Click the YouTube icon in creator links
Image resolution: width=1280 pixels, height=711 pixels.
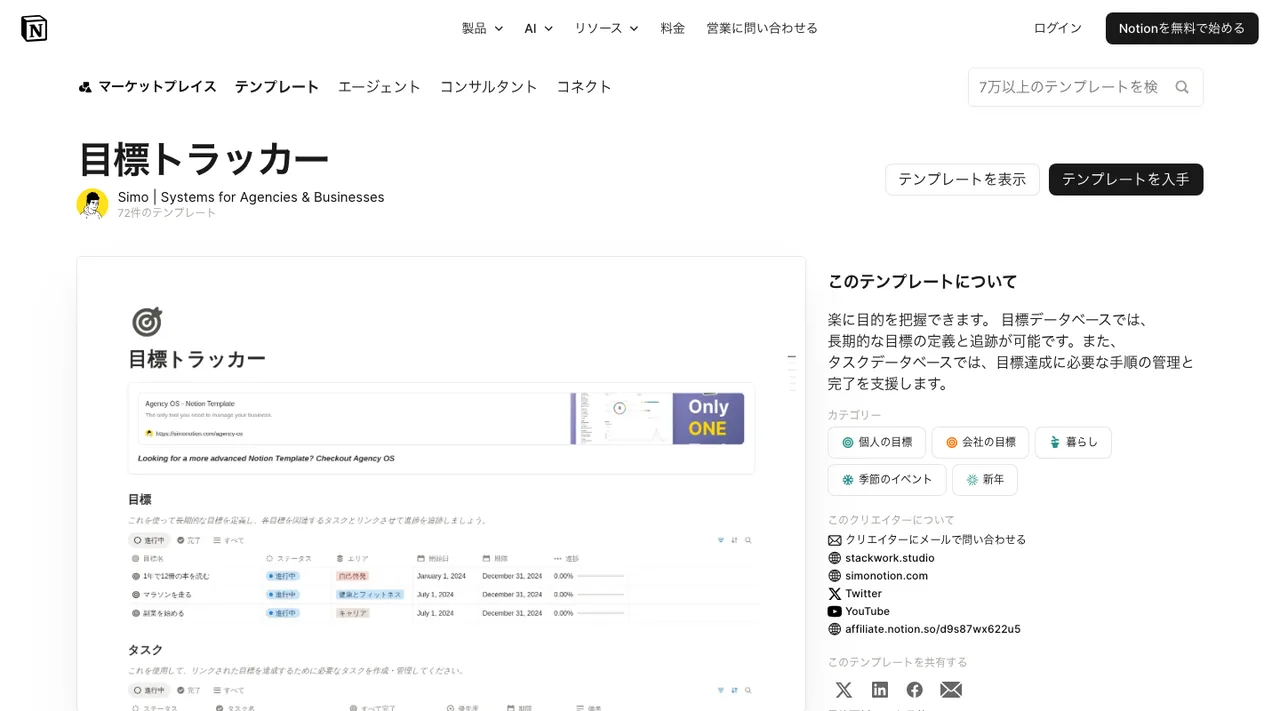pos(835,611)
